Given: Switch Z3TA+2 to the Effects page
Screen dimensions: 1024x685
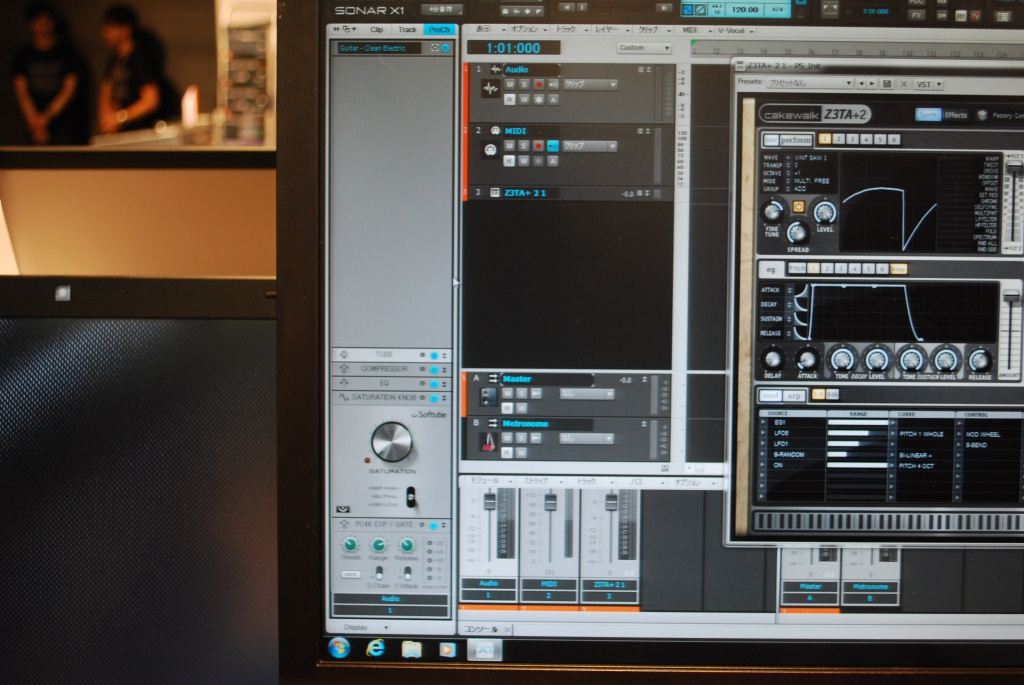Looking at the screenshot, I should click(955, 116).
